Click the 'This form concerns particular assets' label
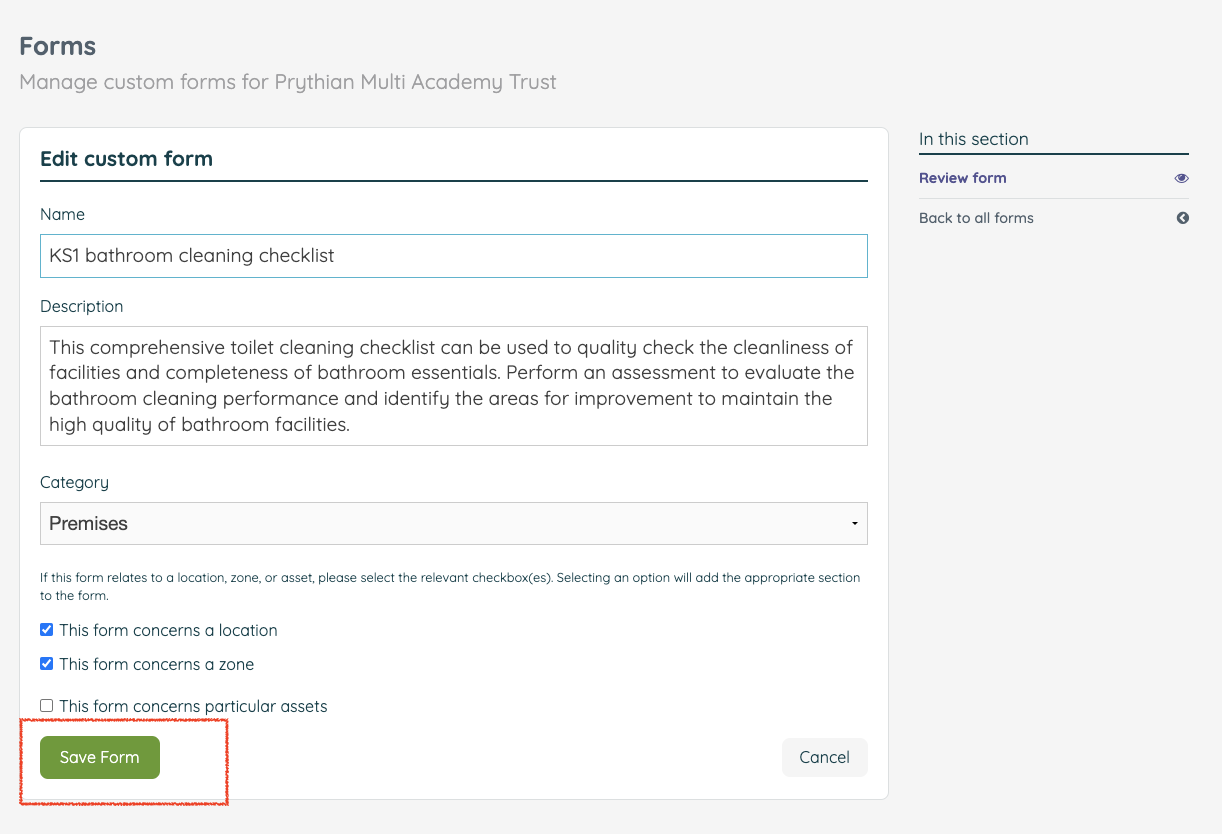1222x834 pixels. [x=193, y=706]
